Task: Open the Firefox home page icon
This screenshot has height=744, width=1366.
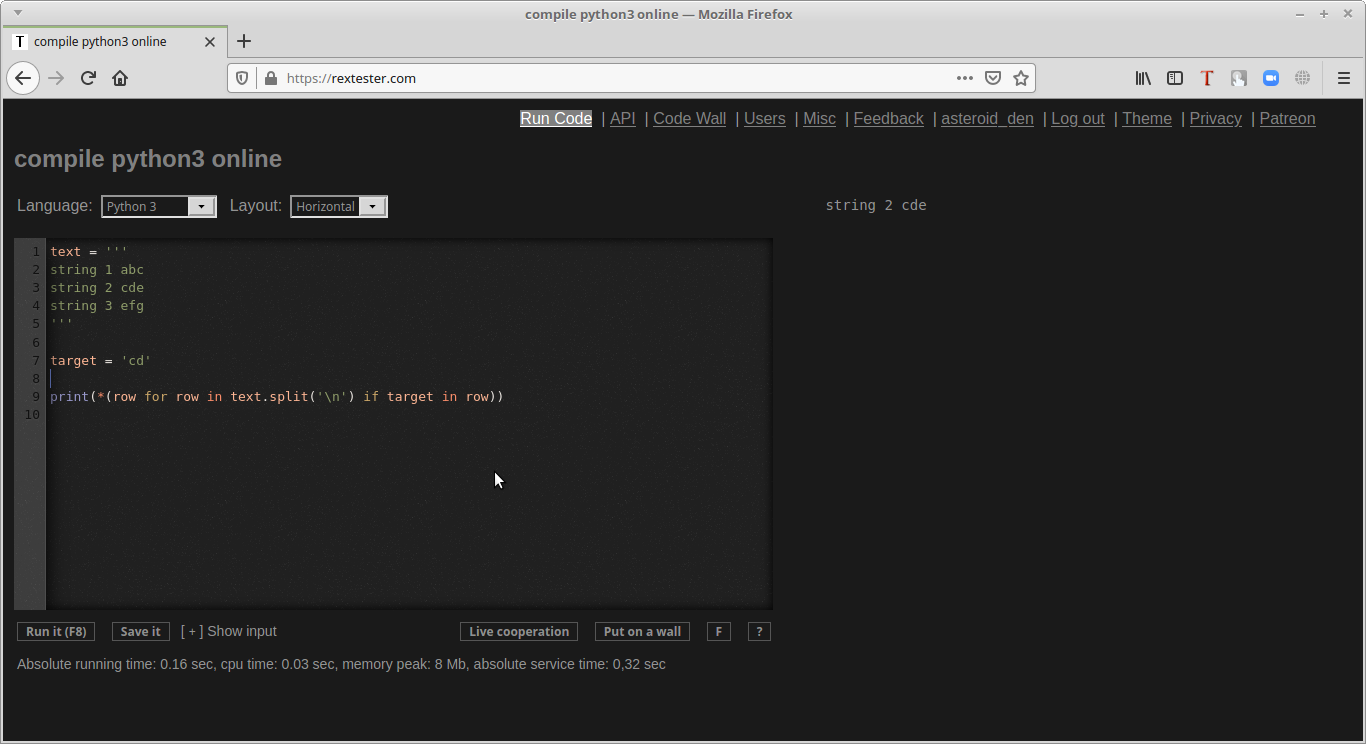Action: [120, 78]
